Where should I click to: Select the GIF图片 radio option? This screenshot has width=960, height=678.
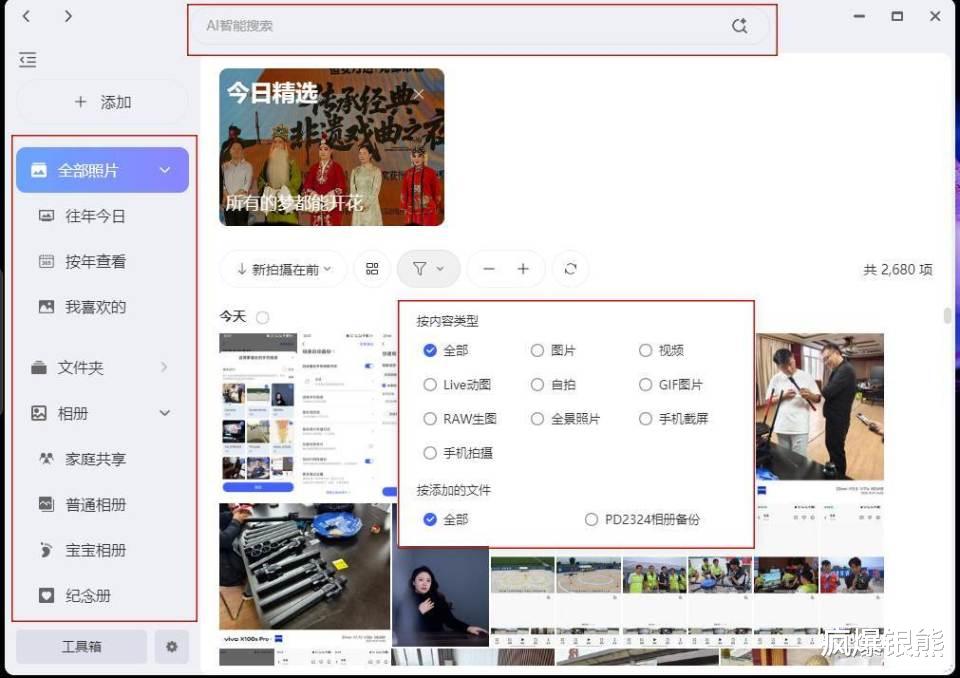click(645, 385)
